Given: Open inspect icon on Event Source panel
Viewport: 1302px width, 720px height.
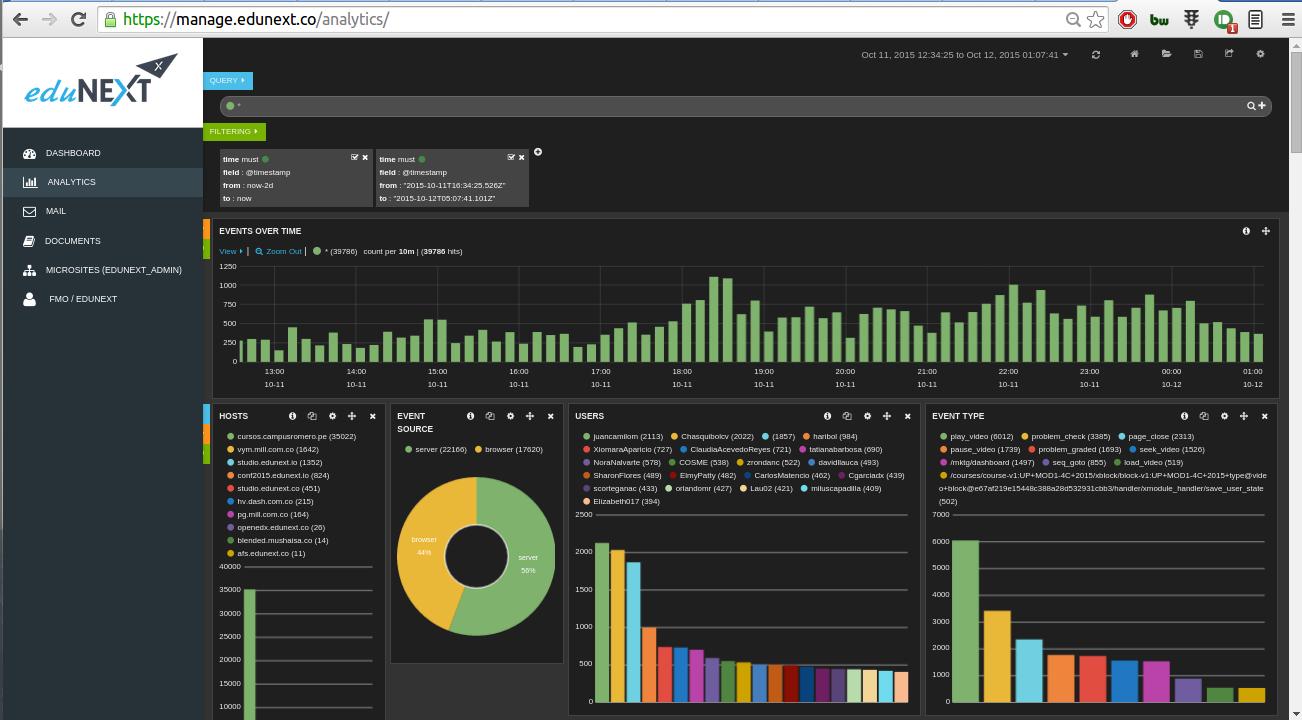Looking at the screenshot, I should click(x=490, y=416).
